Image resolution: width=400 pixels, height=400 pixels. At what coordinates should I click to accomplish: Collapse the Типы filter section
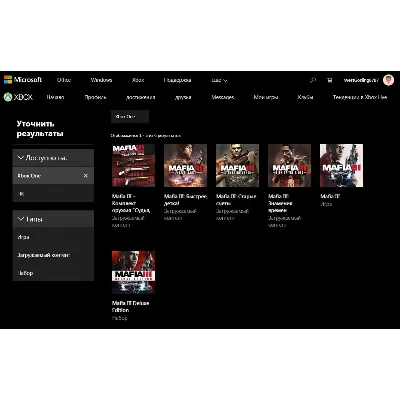[x=53, y=219]
